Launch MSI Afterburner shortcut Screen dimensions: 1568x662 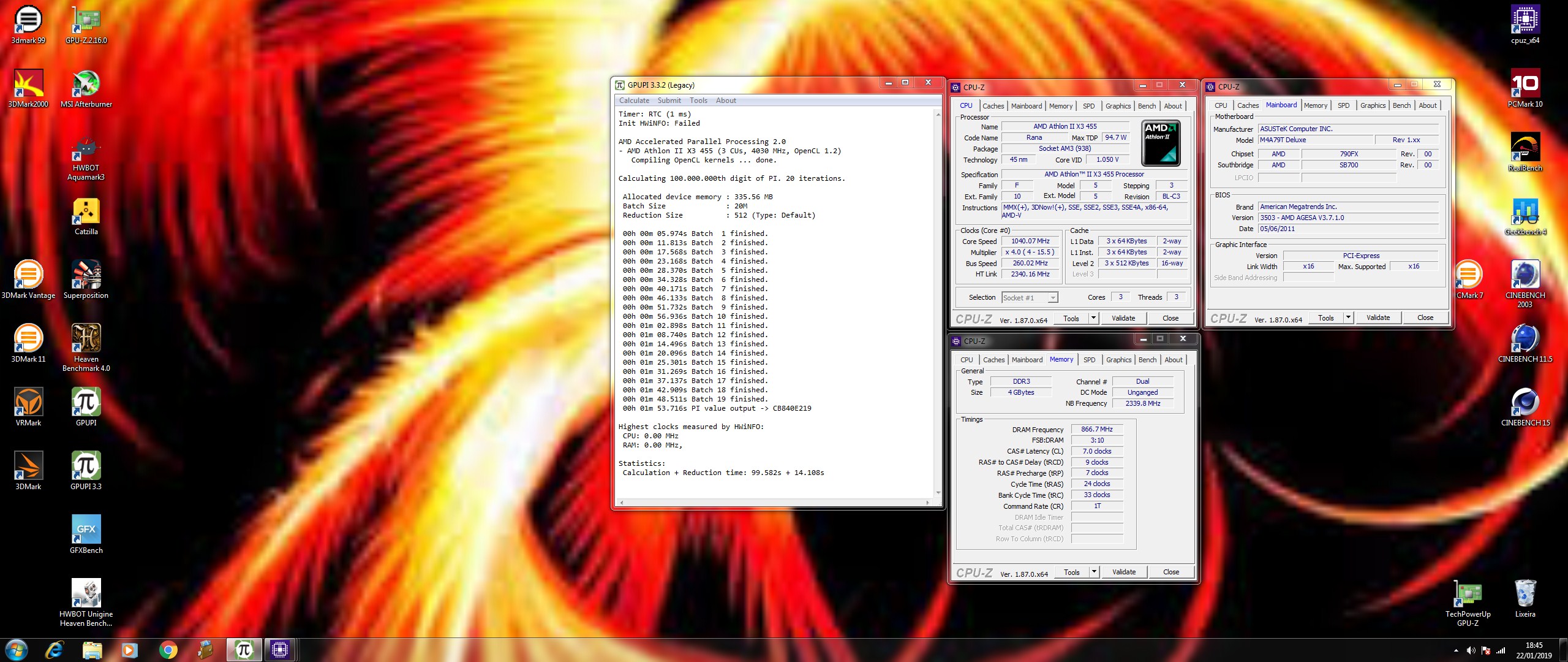[x=86, y=89]
